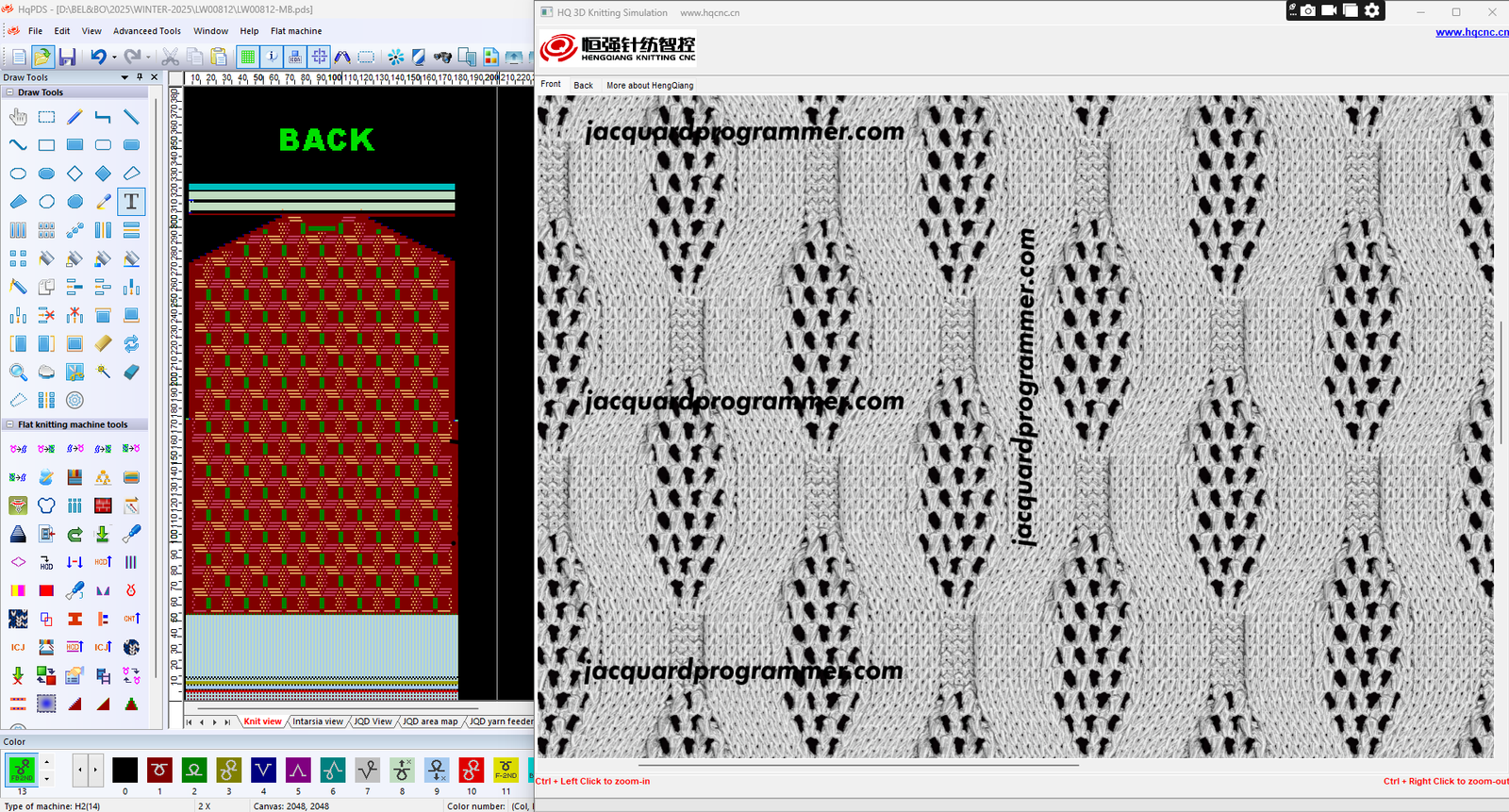Image resolution: width=1509 pixels, height=812 pixels.
Task: Open the undo history dropdown arrow
Action: point(114,58)
